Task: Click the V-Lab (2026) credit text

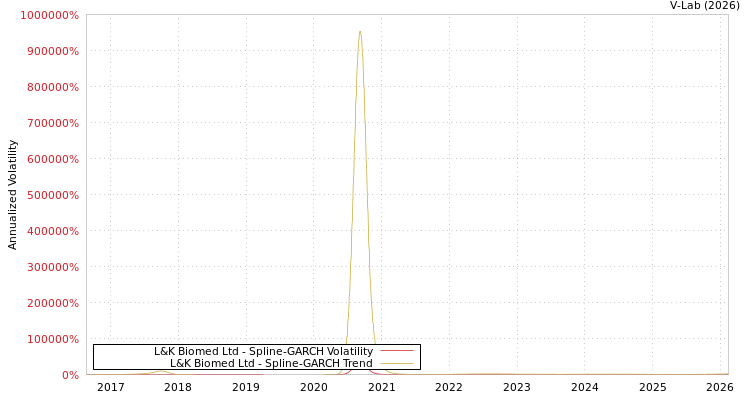Action: click(x=705, y=5)
